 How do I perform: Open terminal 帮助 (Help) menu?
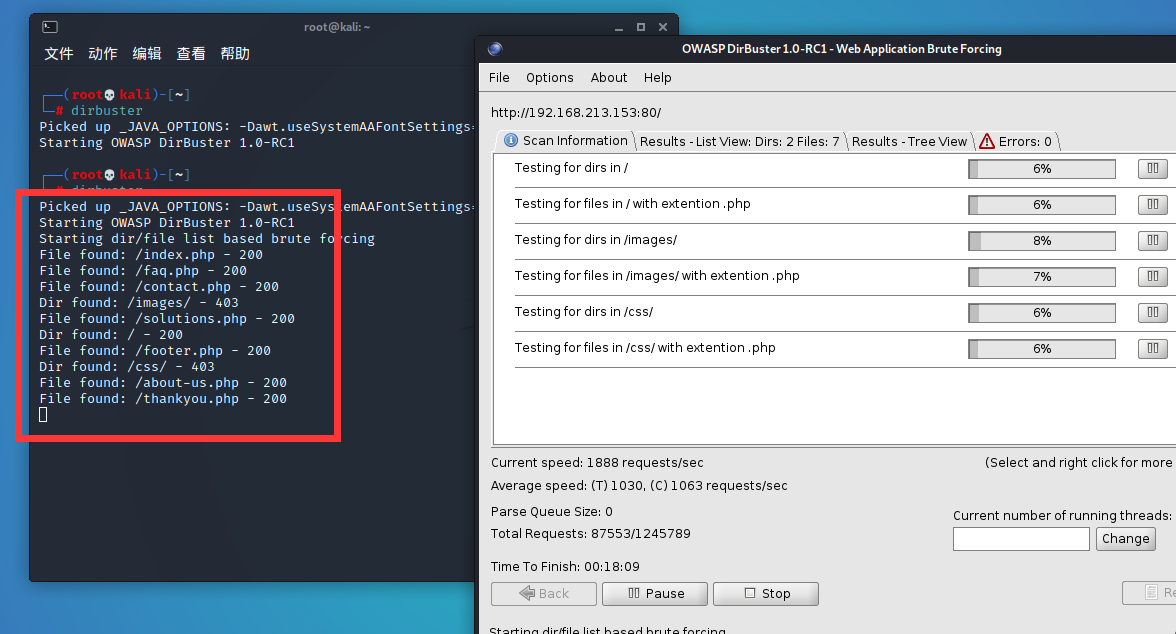[x=236, y=53]
